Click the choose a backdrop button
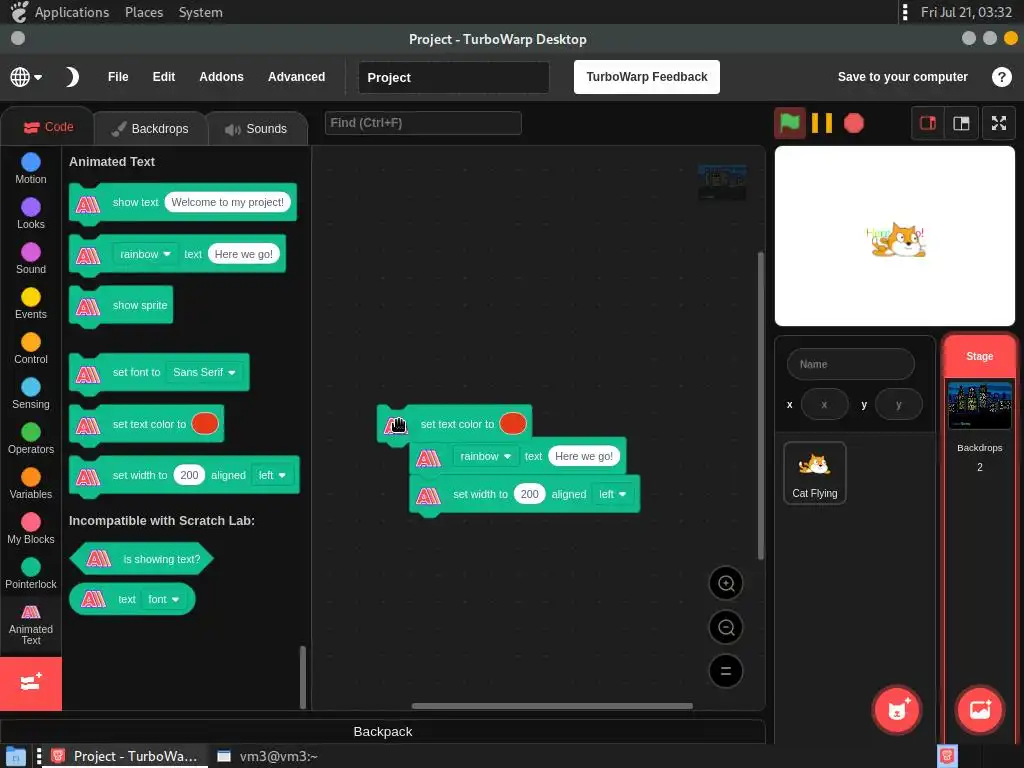 pyautogui.click(x=980, y=710)
